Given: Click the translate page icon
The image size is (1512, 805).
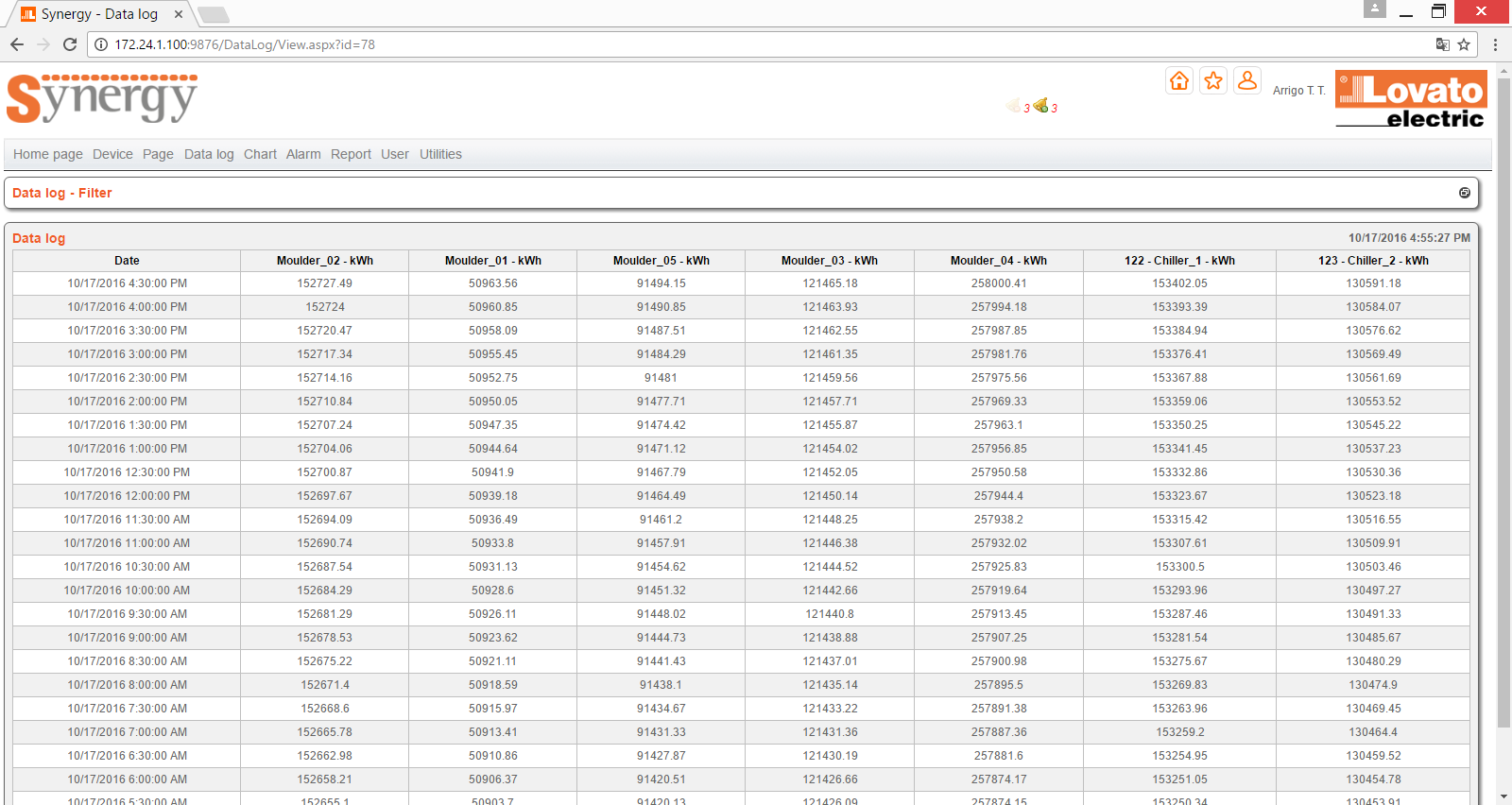Looking at the screenshot, I should click(1442, 44).
